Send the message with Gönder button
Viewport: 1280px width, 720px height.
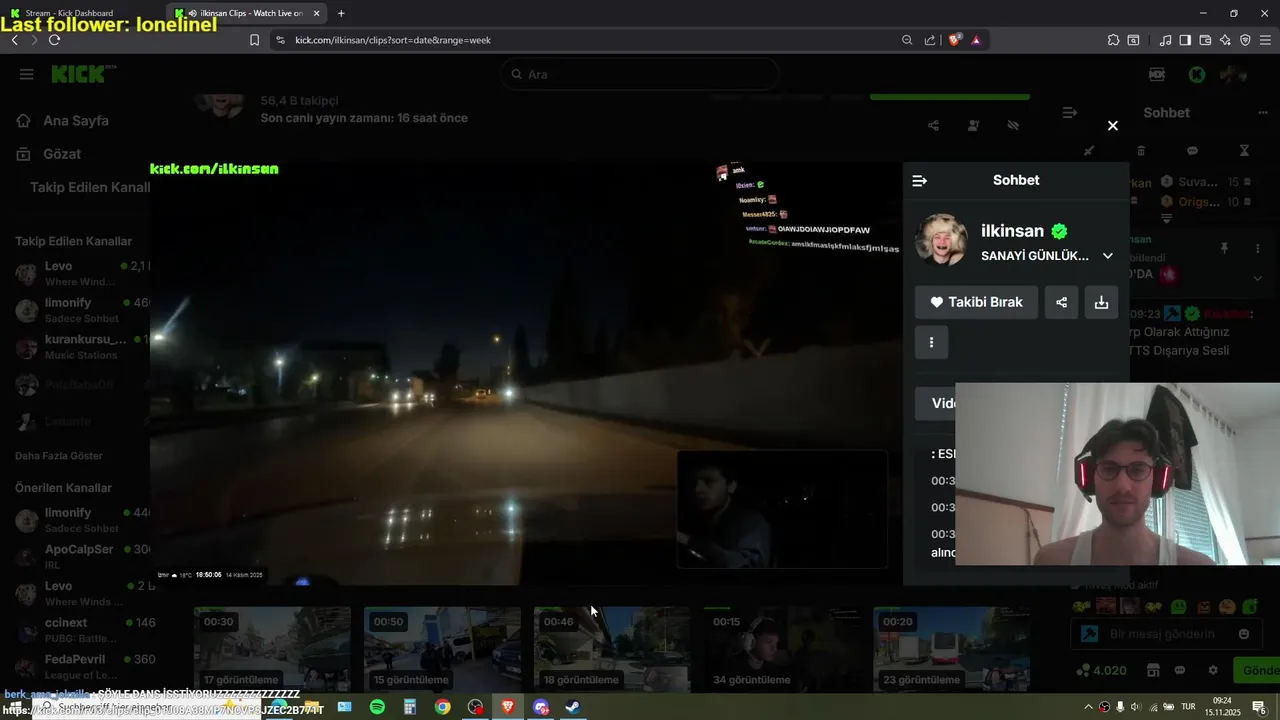click(1258, 670)
